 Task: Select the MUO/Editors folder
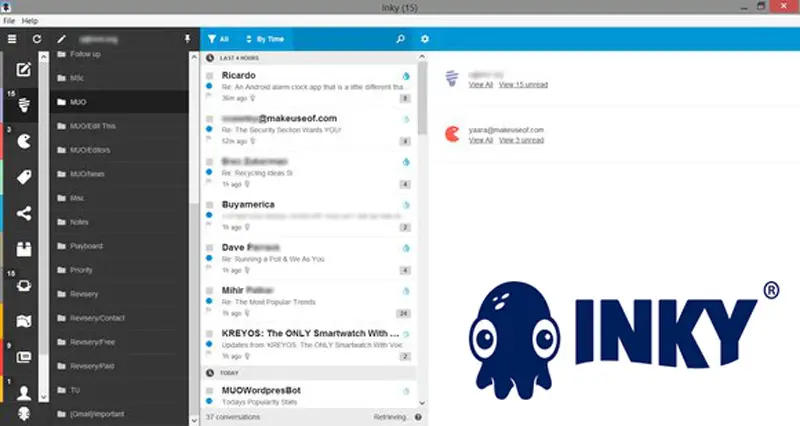point(119,150)
